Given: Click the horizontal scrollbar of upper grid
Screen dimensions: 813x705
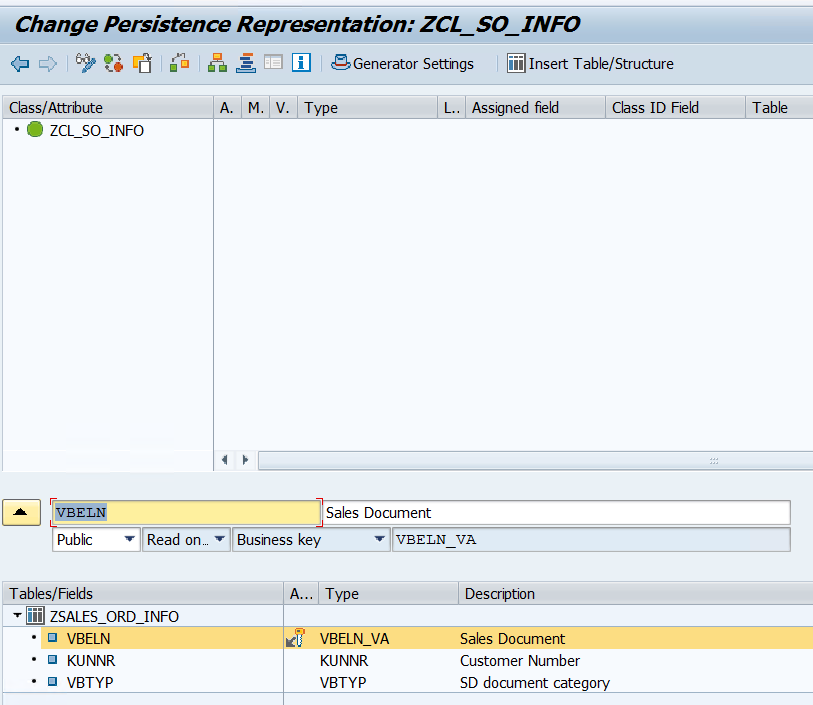Looking at the screenshot, I should (536, 460).
